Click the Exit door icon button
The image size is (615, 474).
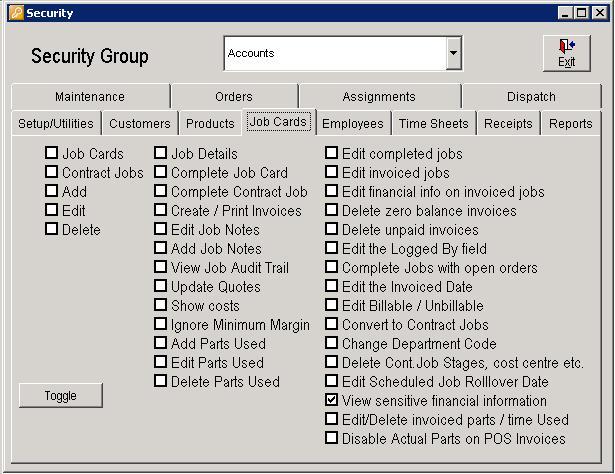[566, 53]
